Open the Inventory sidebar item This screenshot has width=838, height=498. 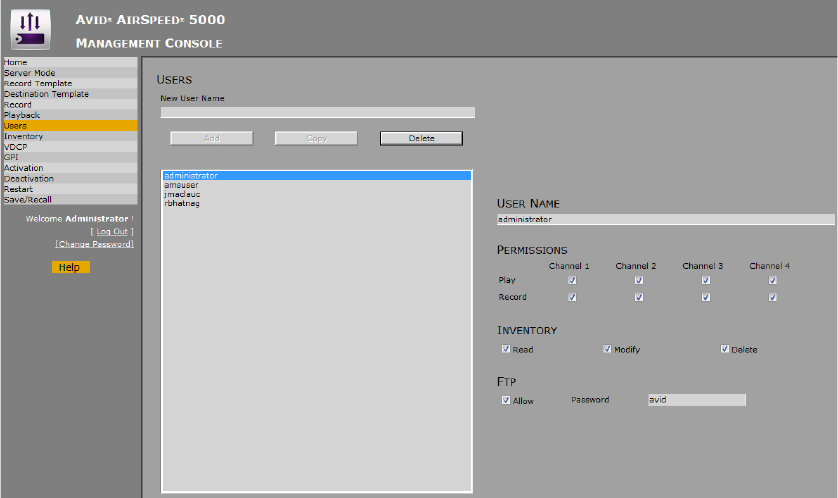tap(70, 136)
